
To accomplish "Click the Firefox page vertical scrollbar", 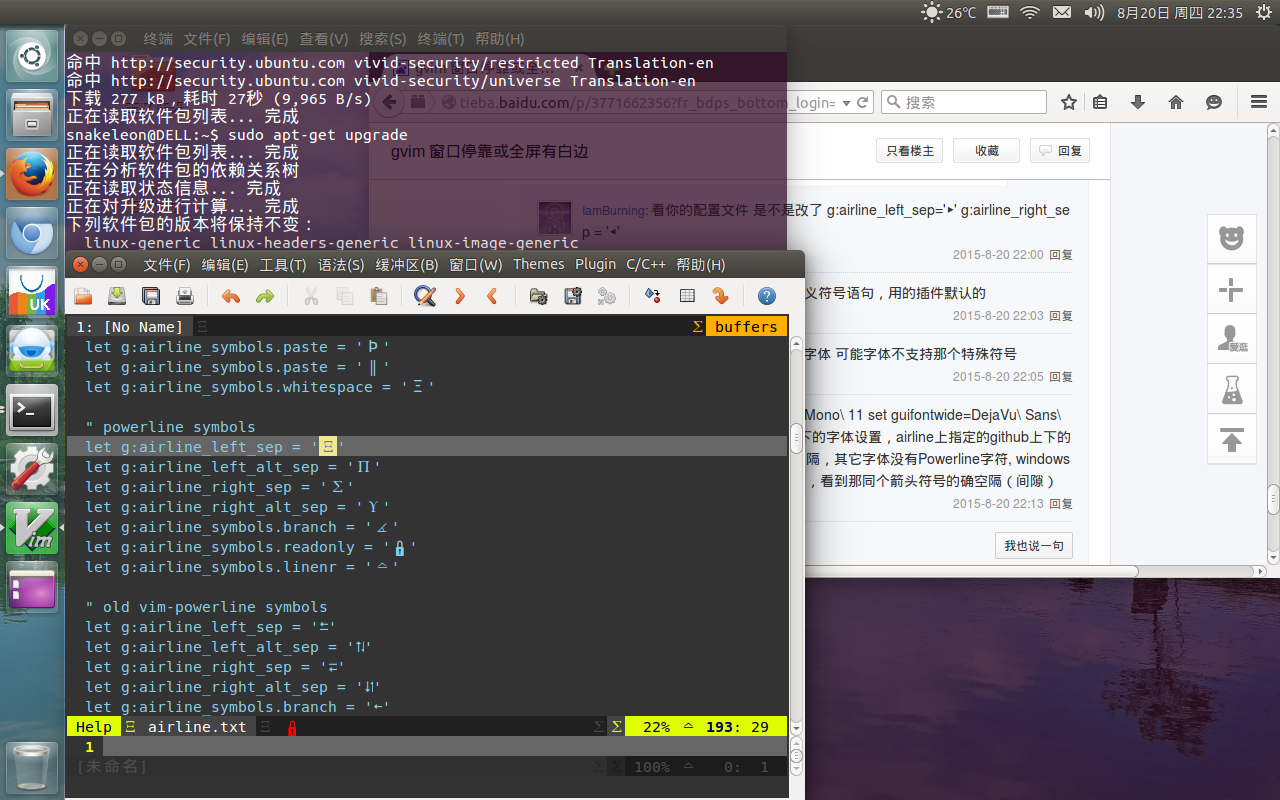I will [1273, 345].
